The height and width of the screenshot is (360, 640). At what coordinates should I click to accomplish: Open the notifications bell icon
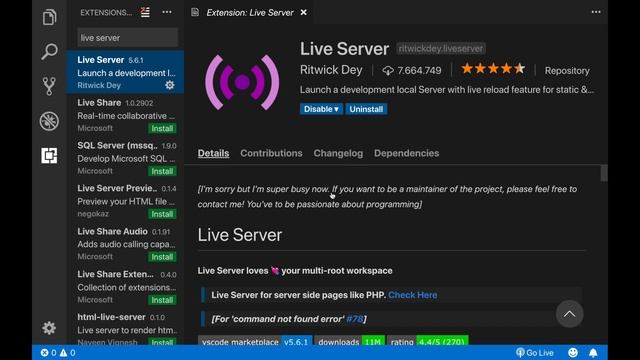pos(593,353)
